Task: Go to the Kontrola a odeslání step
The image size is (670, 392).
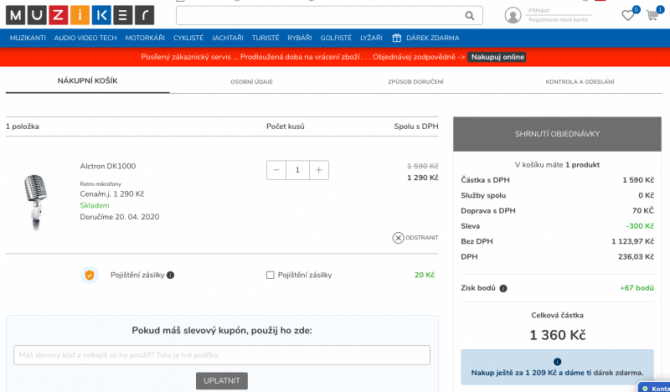Action: (580, 82)
